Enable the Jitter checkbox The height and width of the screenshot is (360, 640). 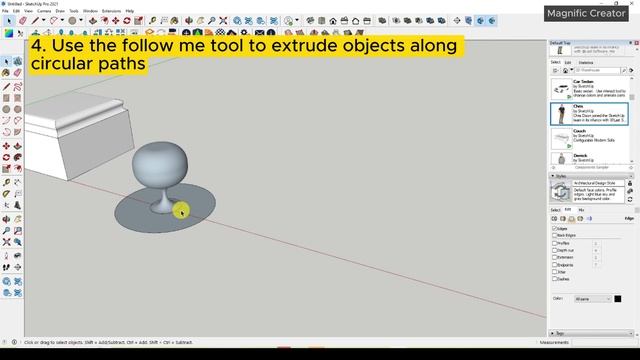tap(554, 272)
